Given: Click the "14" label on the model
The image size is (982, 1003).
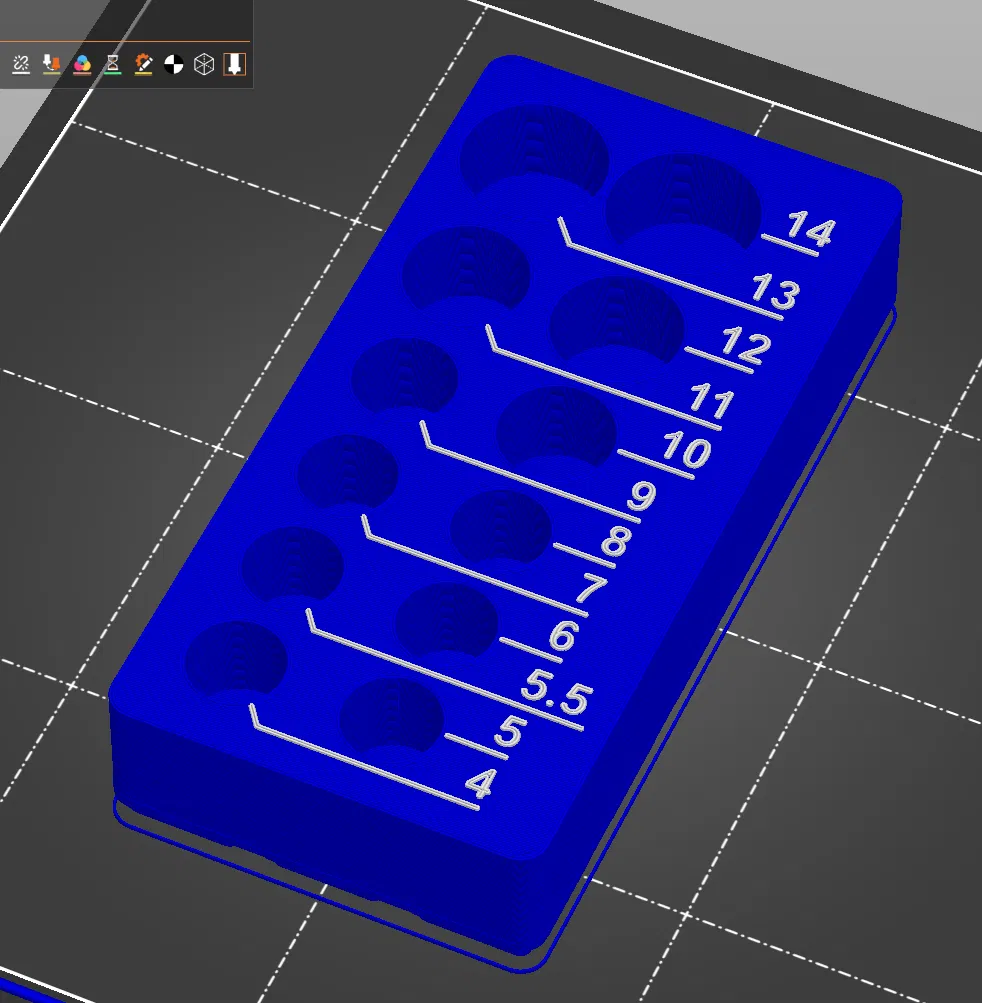Looking at the screenshot, I should 811,228.
